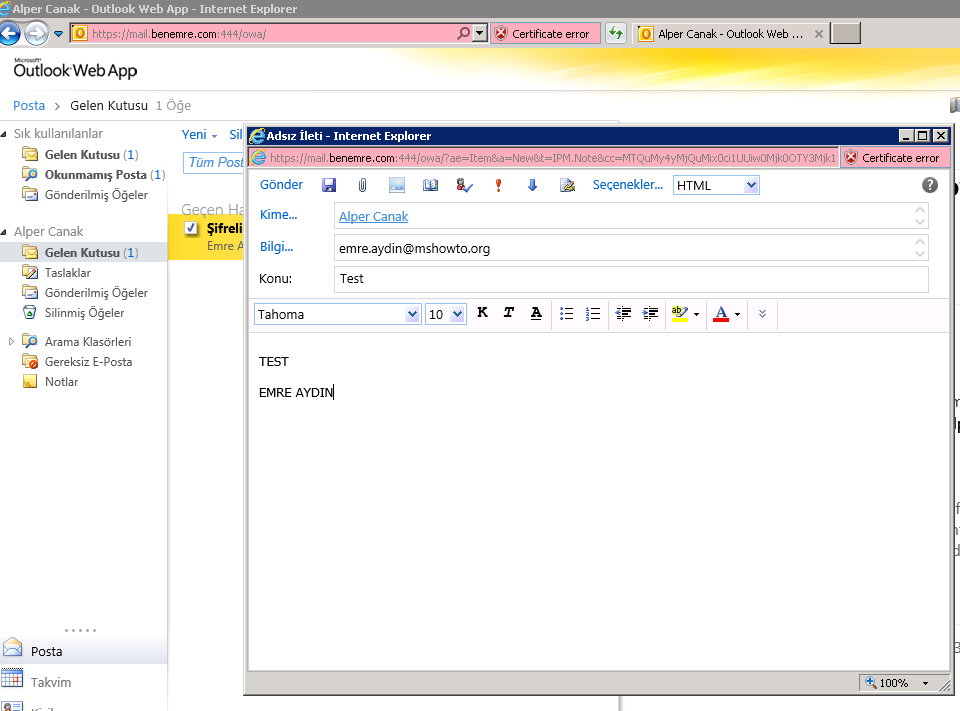Set high importance with the red exclamation

498,185
